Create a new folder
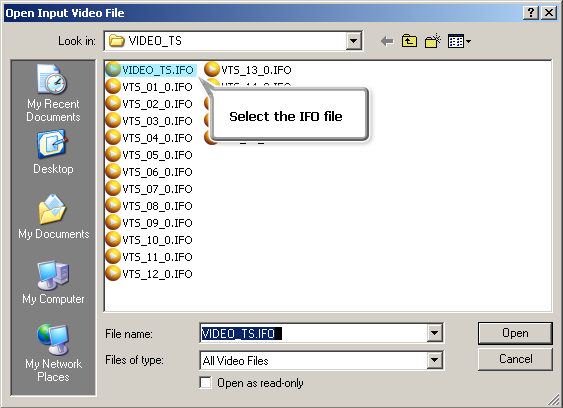The image size is (563, 408). [433, 41]
